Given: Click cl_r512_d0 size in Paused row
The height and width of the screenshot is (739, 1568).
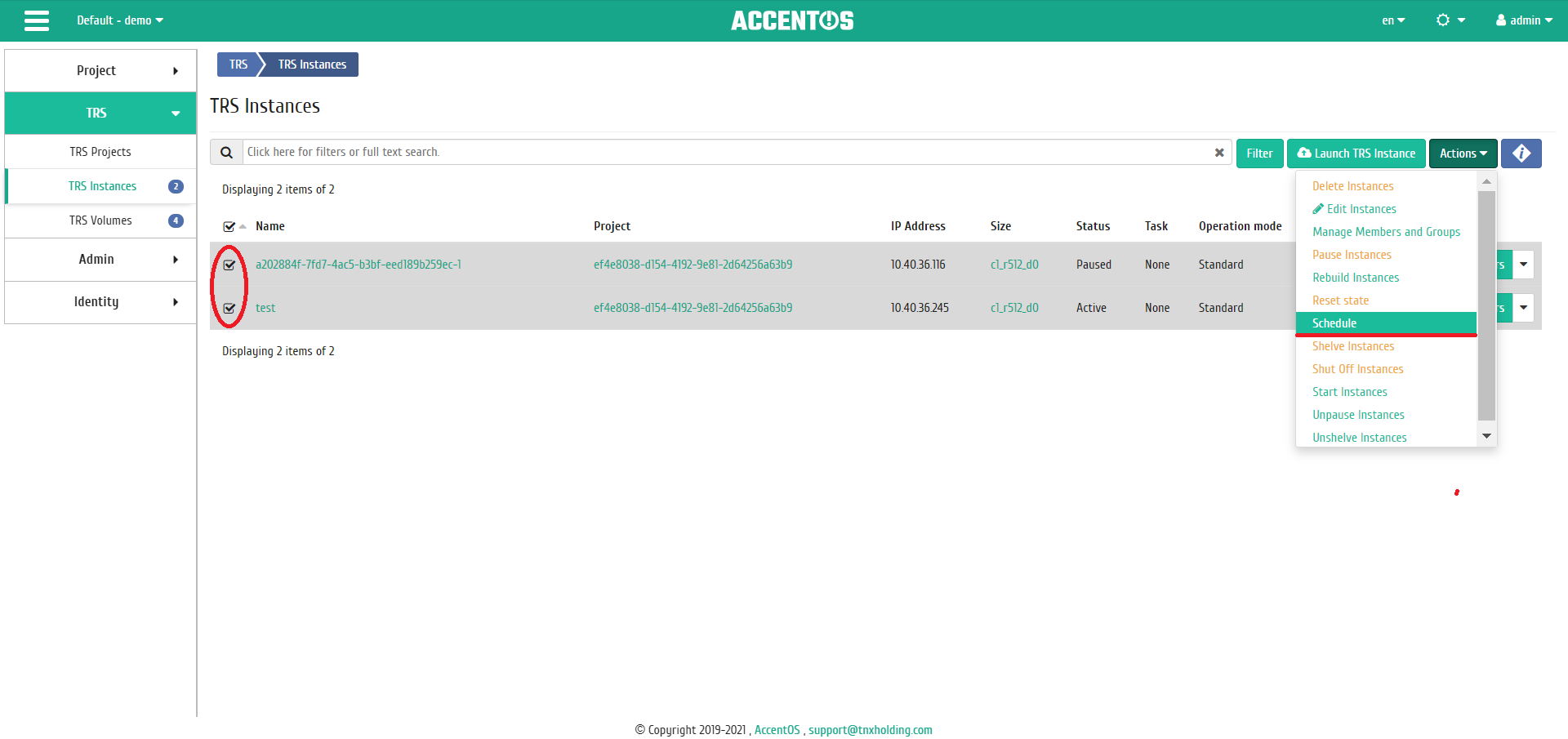Looking at the screenshot, I should [x=1014, y=265].
